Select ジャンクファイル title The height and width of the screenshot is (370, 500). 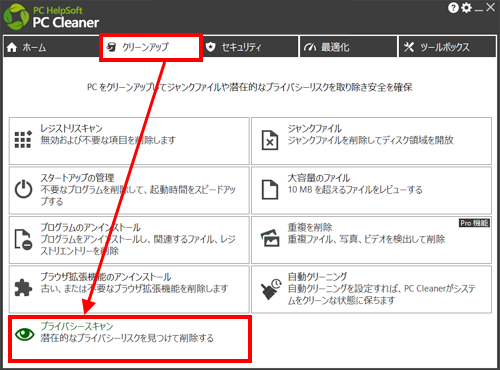(315, 128)
